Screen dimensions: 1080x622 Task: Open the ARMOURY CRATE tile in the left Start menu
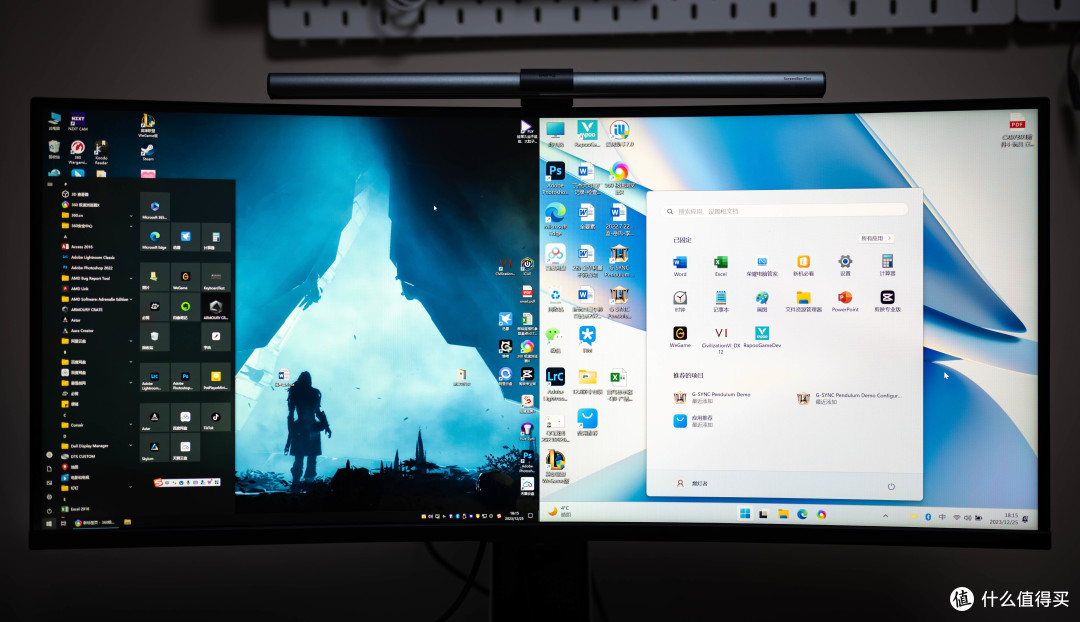tap(216, 308)
